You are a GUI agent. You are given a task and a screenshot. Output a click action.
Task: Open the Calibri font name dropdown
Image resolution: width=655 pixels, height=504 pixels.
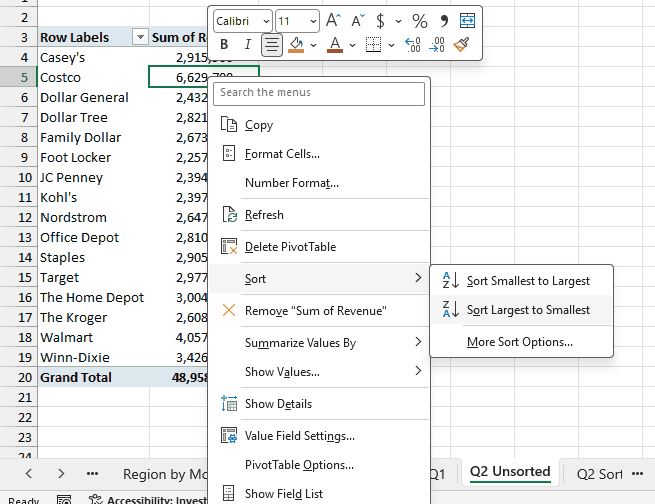point(266,21)
